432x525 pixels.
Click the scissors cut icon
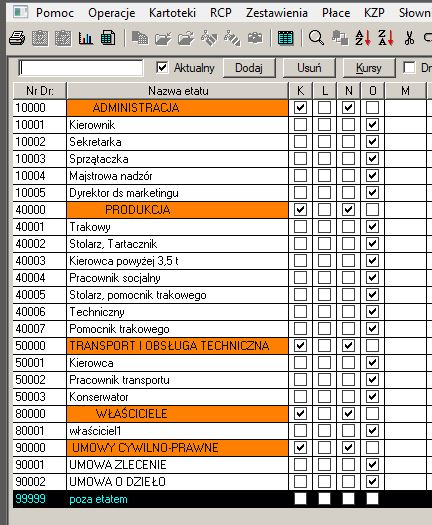[409, 38]
